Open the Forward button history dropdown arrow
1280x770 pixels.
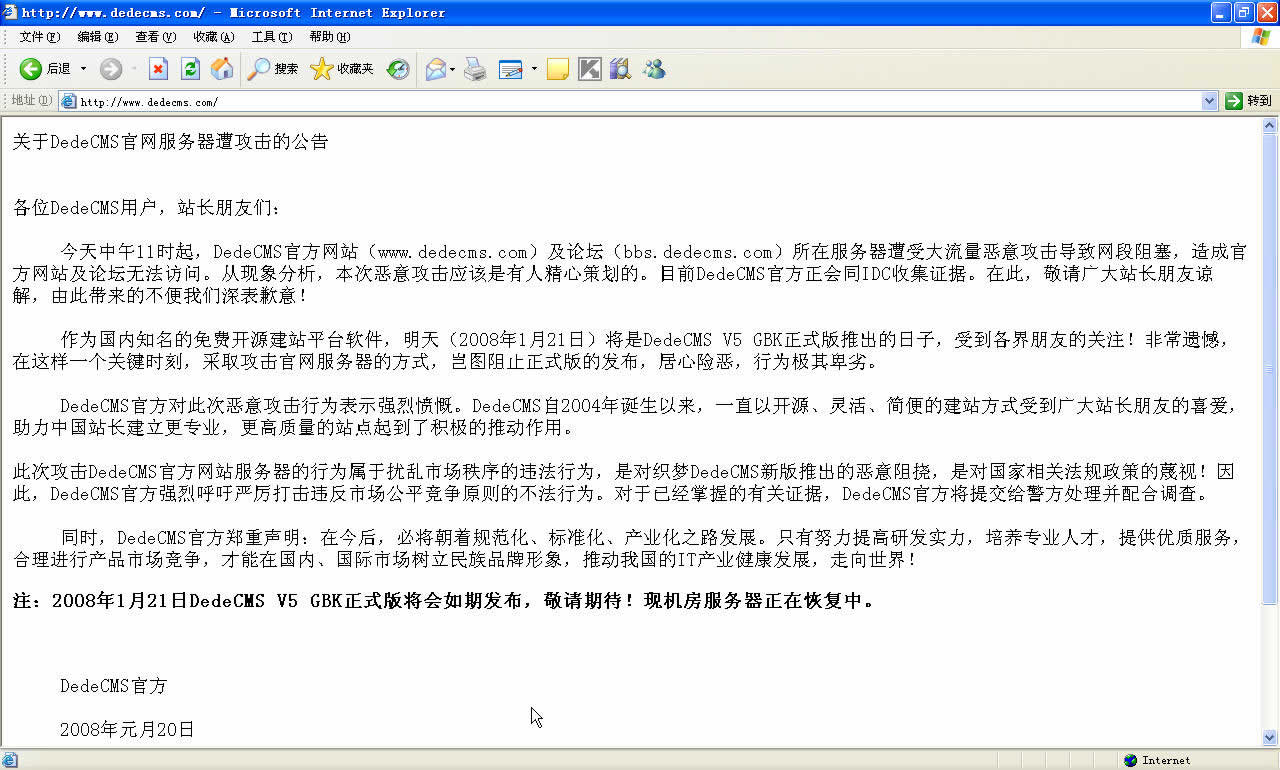(134, 69)
